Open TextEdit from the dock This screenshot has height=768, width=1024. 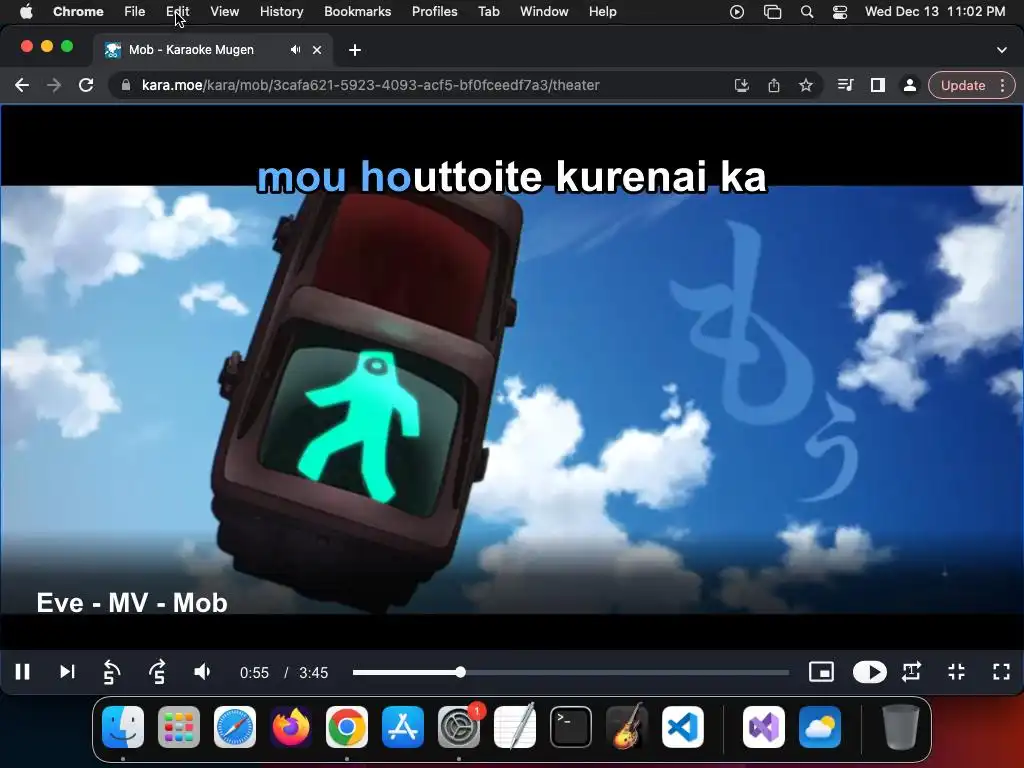515,727
